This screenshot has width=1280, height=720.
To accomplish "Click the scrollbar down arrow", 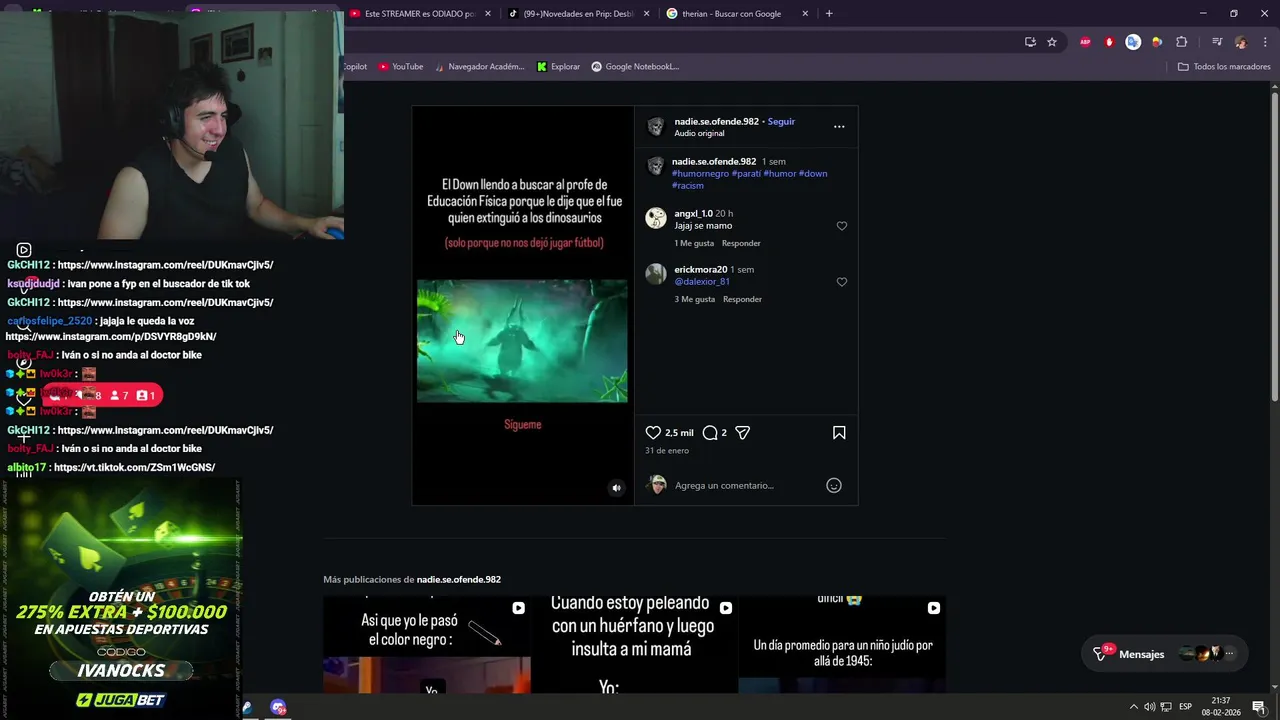I will [x=1275, y=686].
